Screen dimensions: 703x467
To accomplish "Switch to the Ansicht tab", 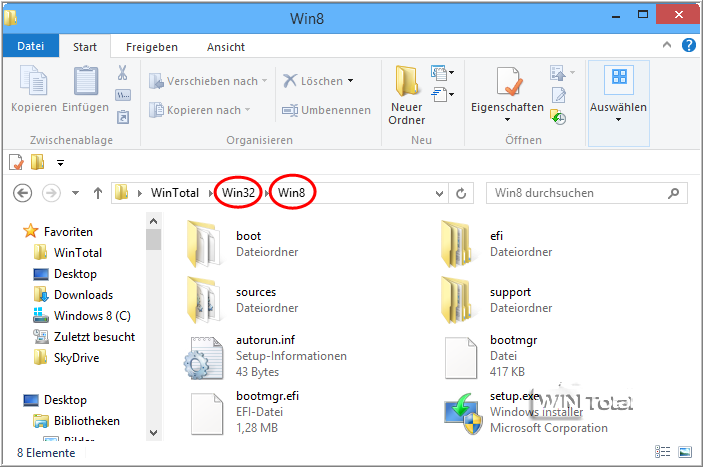I will tap(226, 47).
